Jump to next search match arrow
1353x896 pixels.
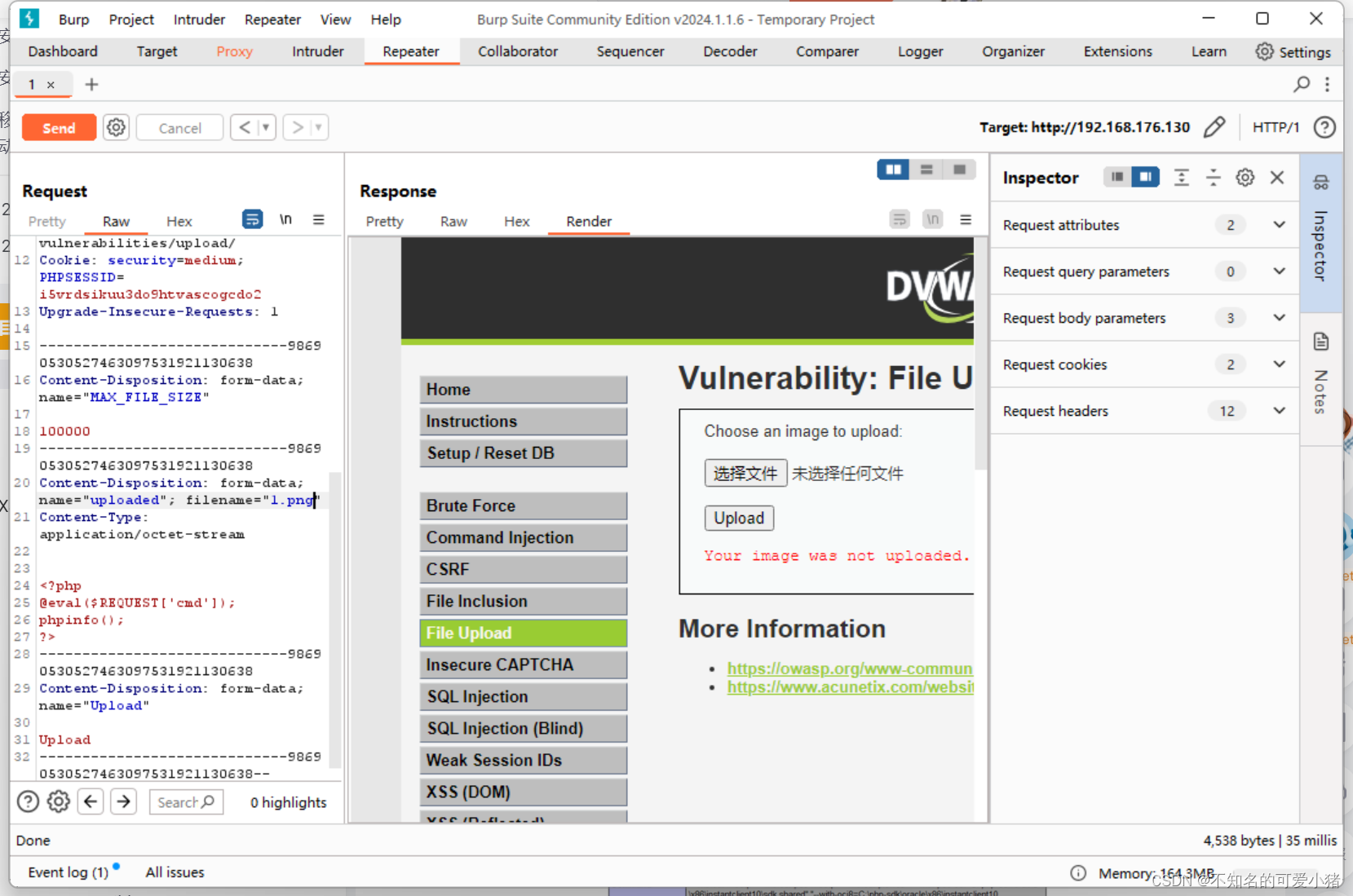point(124,801)
